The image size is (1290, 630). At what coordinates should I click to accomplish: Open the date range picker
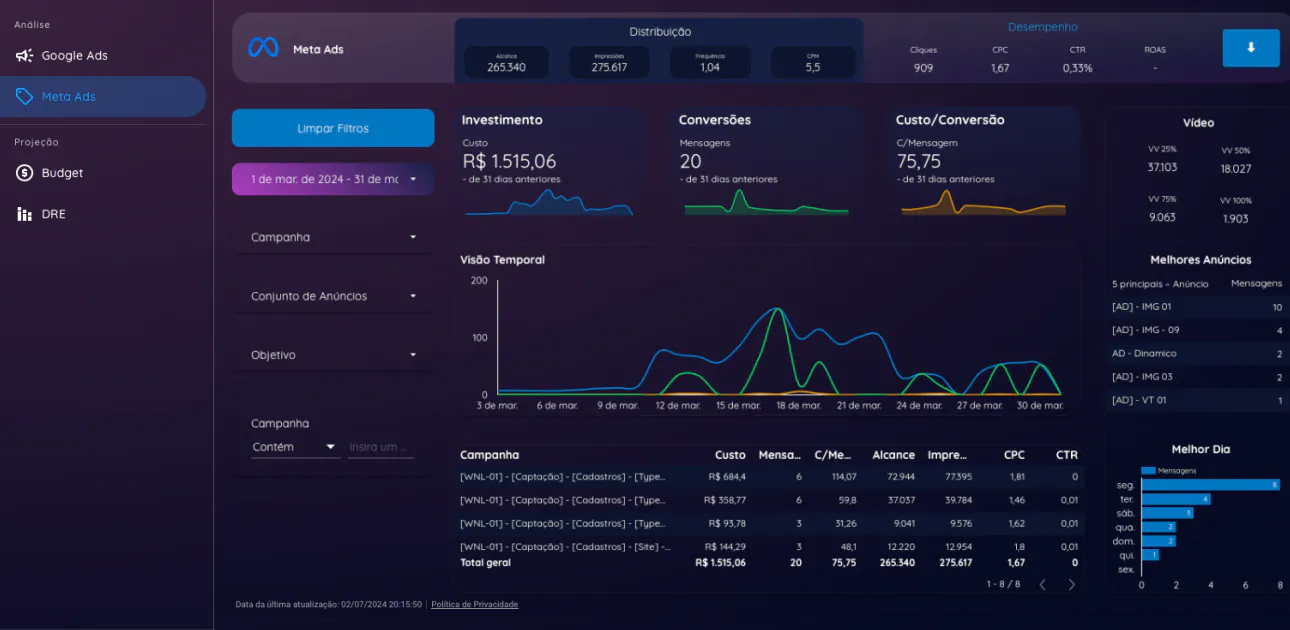pyautogui.click(x=333, y=179)
